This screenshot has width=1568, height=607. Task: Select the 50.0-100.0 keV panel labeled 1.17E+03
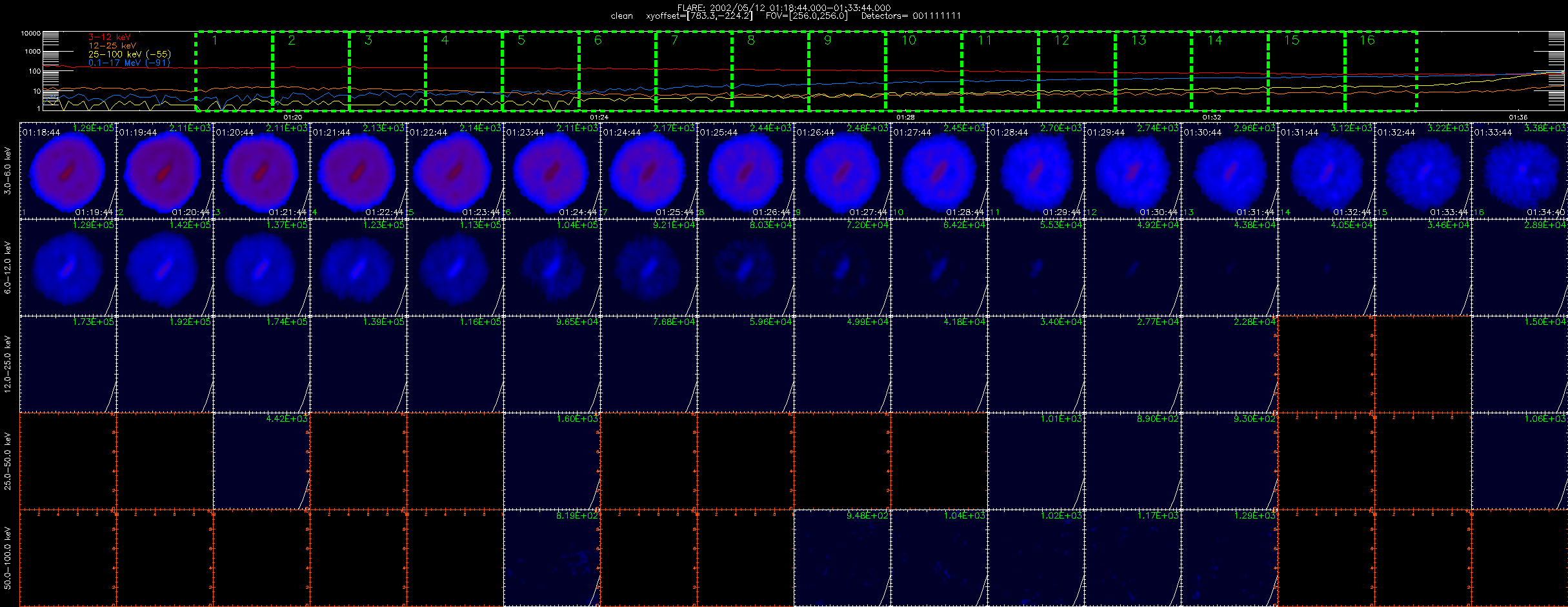[1132, 558]
